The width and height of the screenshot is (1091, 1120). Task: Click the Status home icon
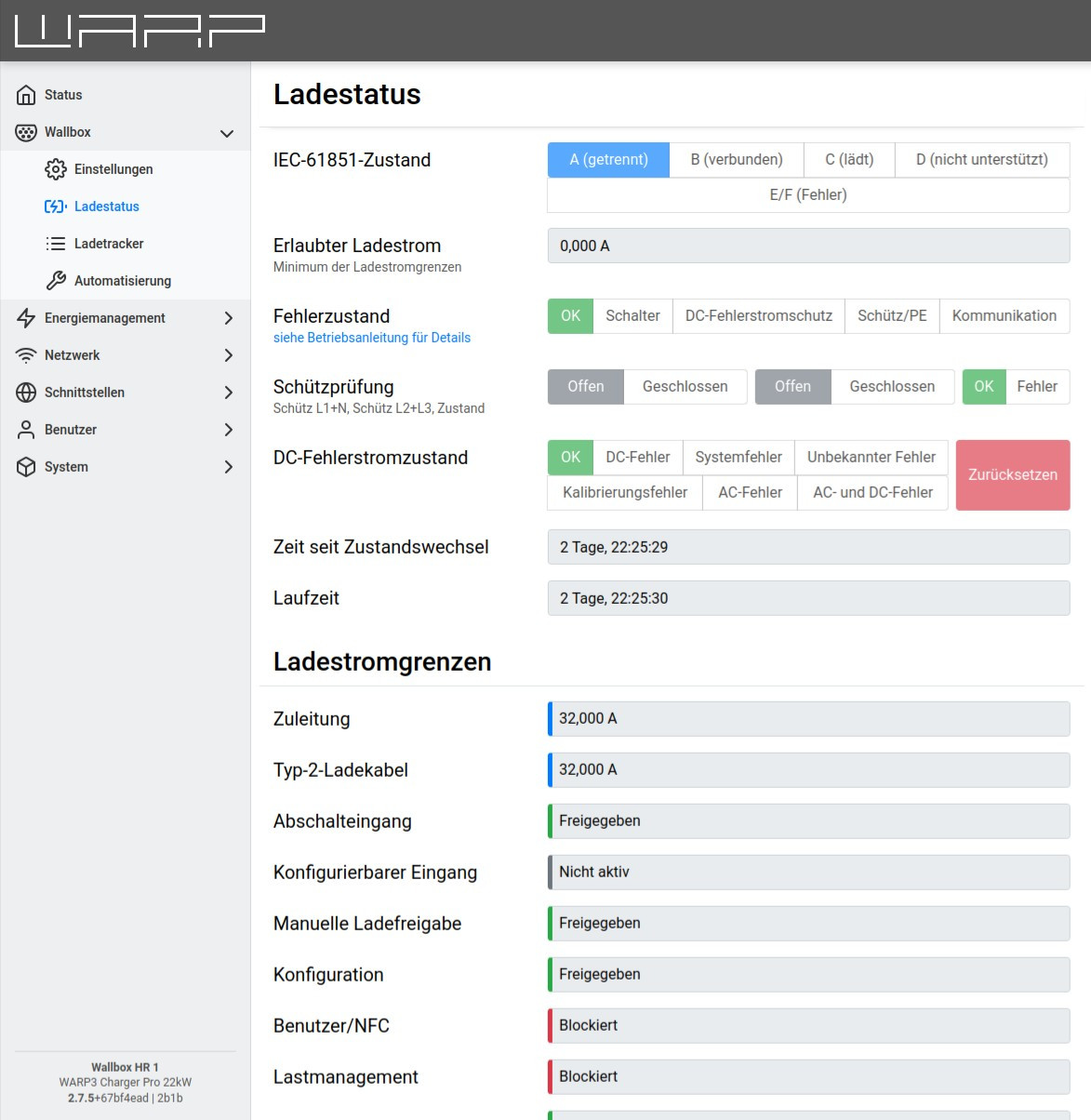pyautogui.click(x=26, y=95)
